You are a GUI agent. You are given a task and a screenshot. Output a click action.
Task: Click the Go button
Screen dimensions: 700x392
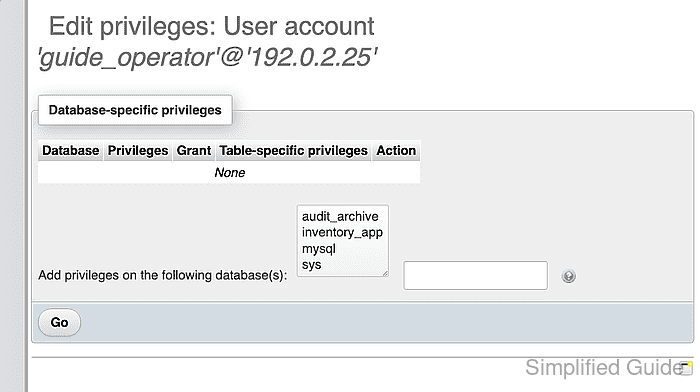[59, 322]
